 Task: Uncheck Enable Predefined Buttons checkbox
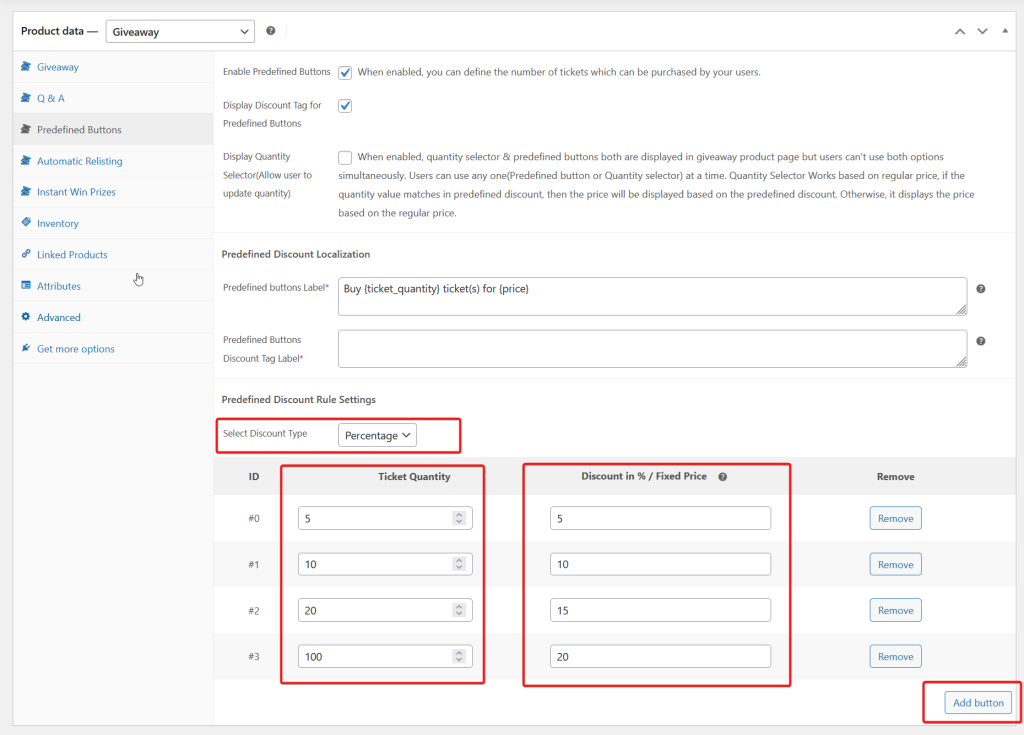345,73
